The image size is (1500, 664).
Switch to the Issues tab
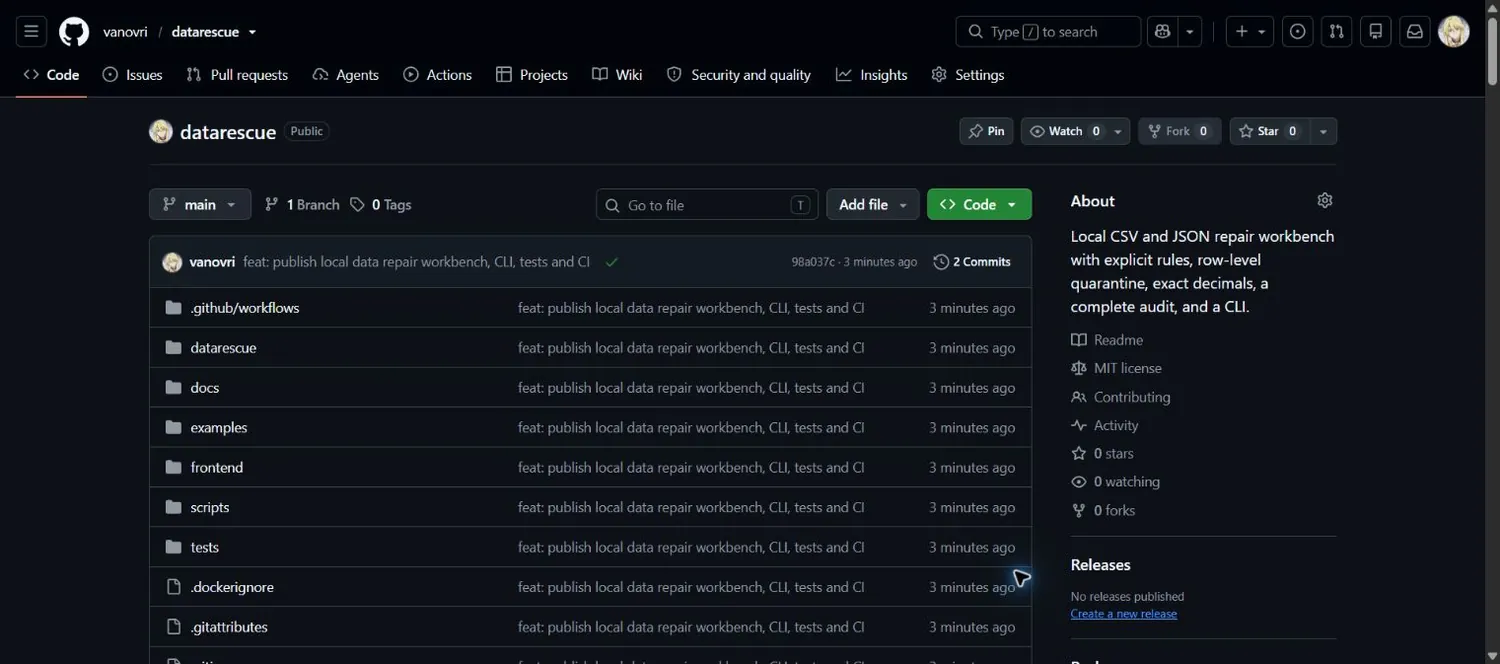pos(132,75)
